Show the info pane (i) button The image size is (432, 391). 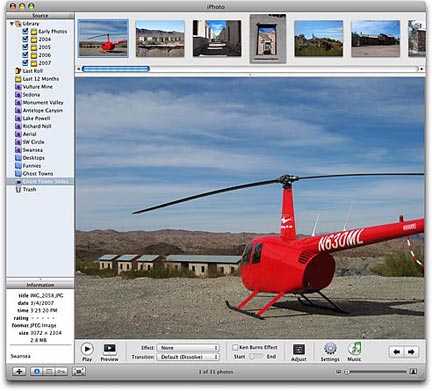pyautogui.click(x=37, y=371)
